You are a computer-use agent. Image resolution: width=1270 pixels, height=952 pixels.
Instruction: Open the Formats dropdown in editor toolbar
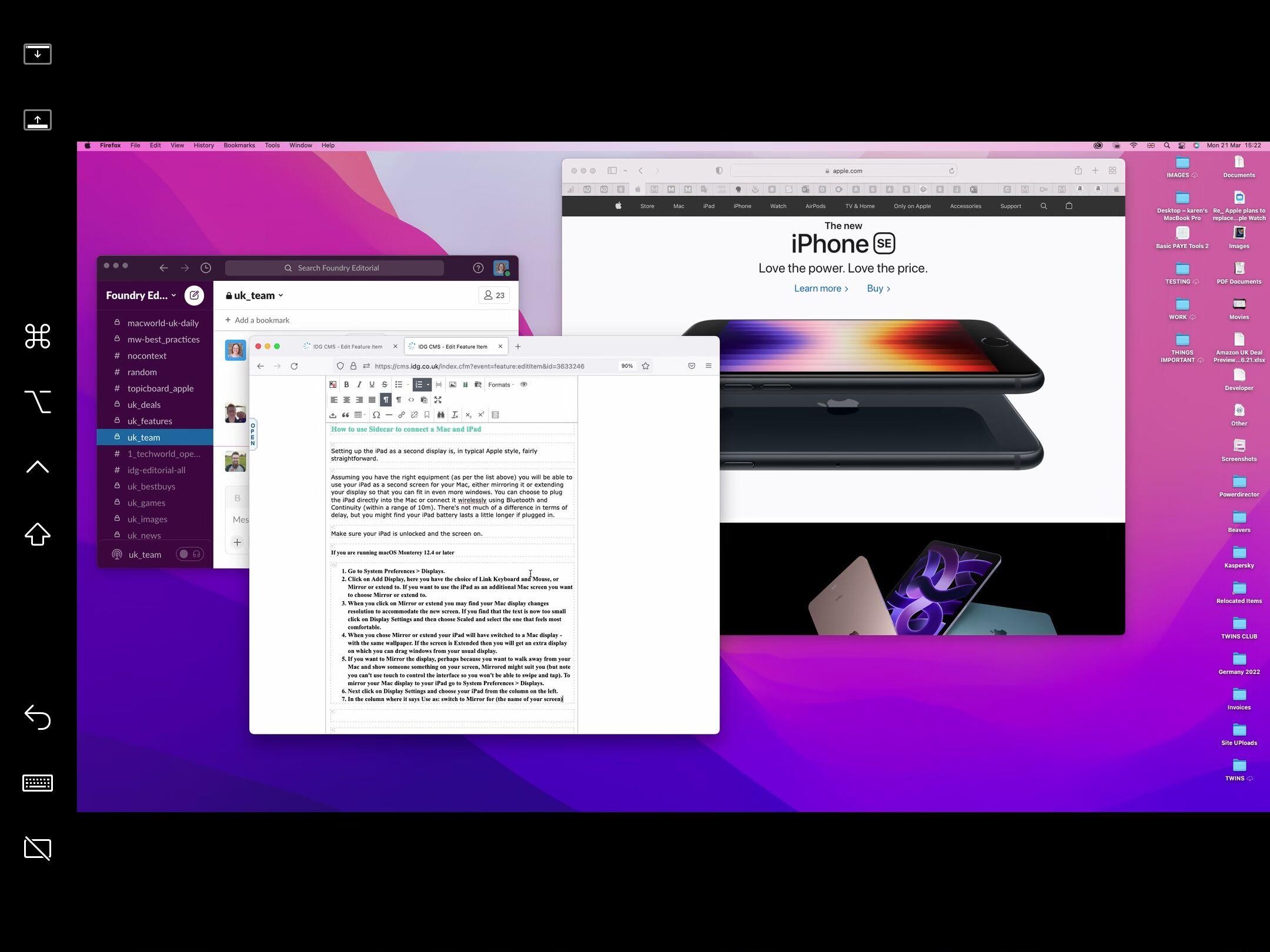(500, 384)
